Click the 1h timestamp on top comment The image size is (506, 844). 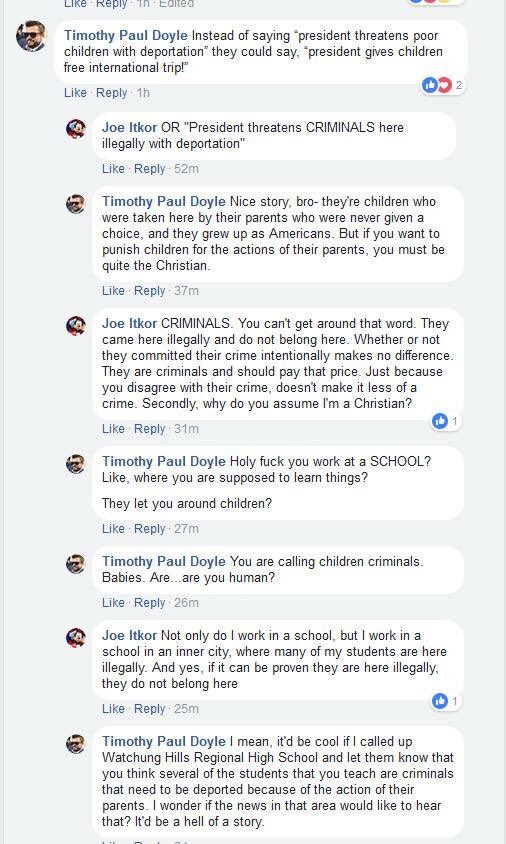143,93
